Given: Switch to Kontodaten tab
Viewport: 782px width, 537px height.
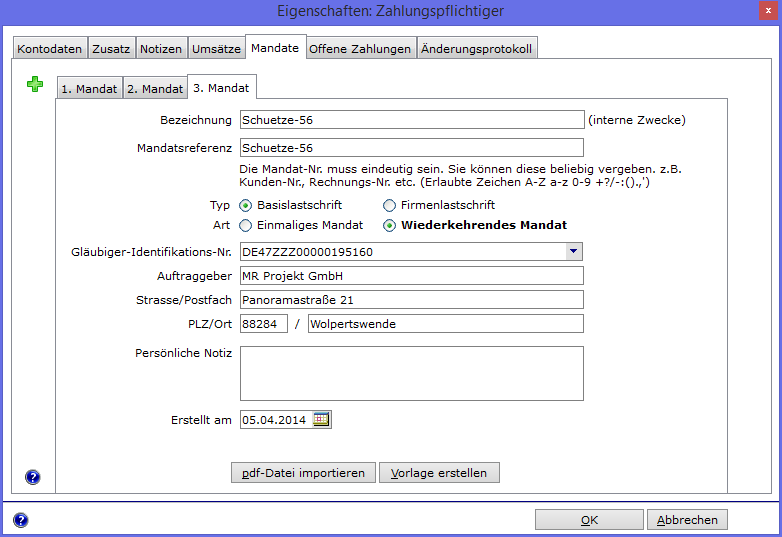Looking at the screenshot, I should 49,48.
